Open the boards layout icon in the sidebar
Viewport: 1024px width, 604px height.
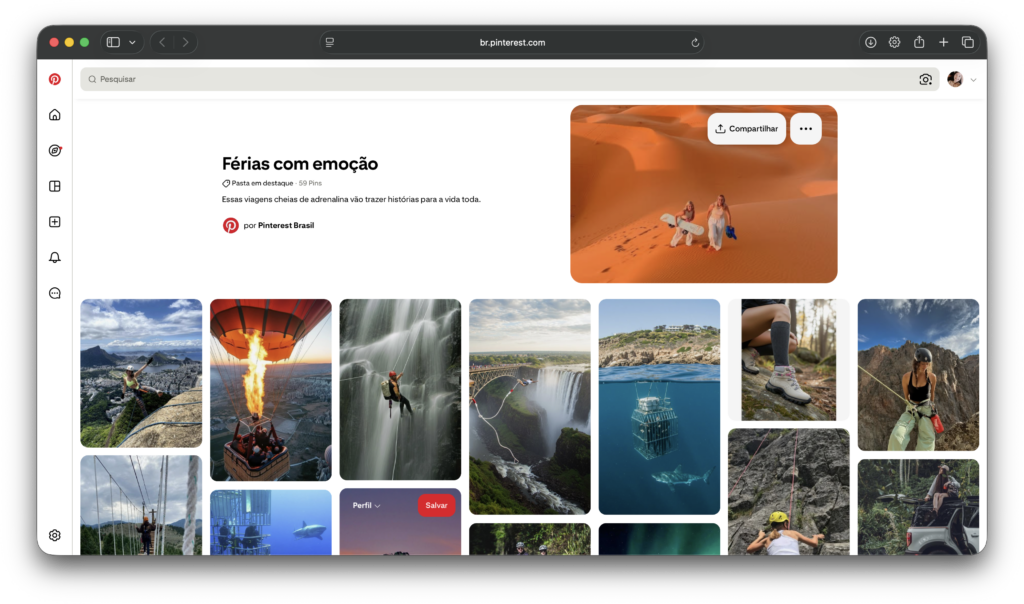click(55, 186)
